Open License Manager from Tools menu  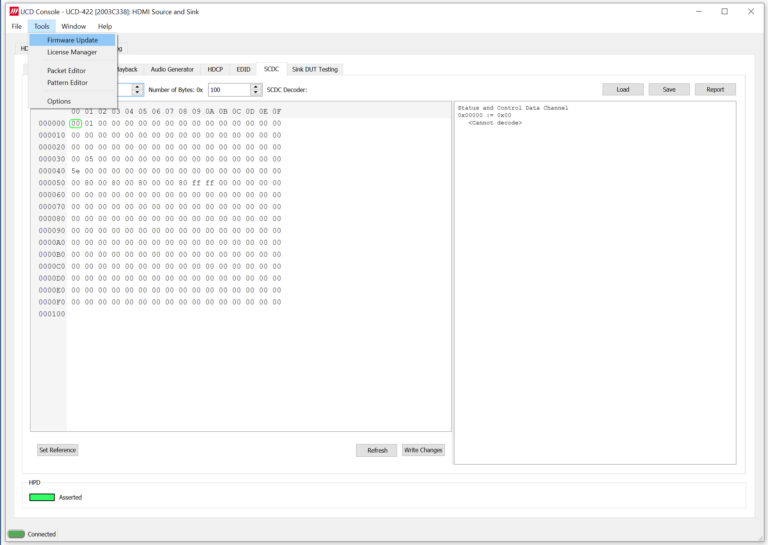72,52
